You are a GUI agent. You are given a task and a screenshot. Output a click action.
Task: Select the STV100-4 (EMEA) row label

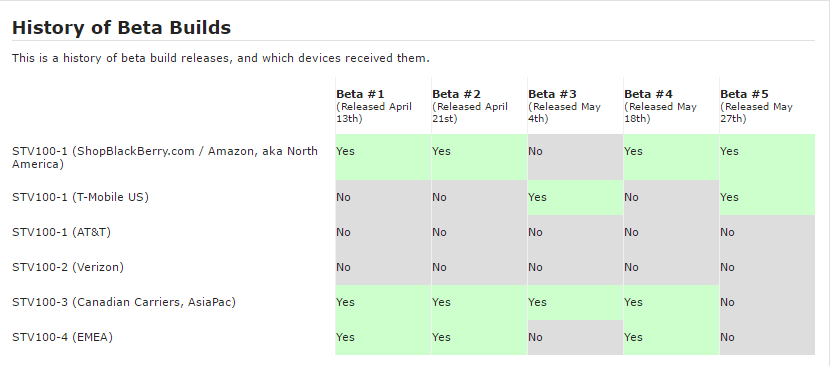click(62, 337)
